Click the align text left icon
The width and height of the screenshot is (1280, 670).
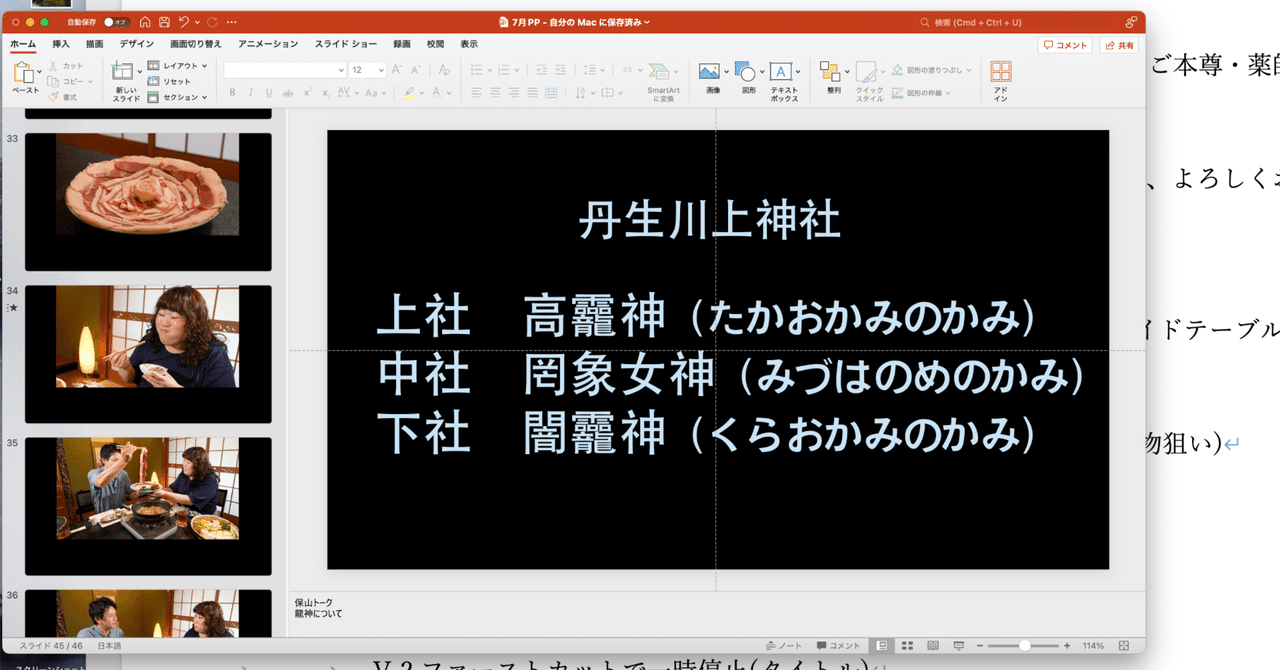pyautogui.click(x=477, y=93)
